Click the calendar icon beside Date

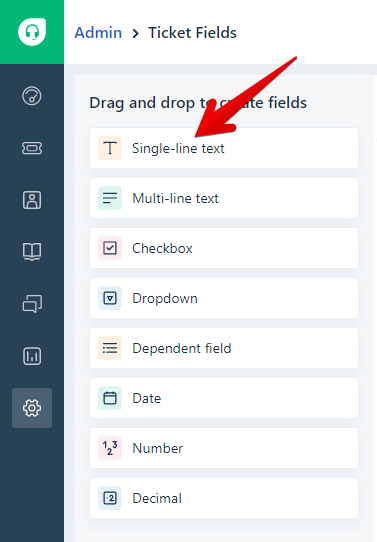click(110, 398)
